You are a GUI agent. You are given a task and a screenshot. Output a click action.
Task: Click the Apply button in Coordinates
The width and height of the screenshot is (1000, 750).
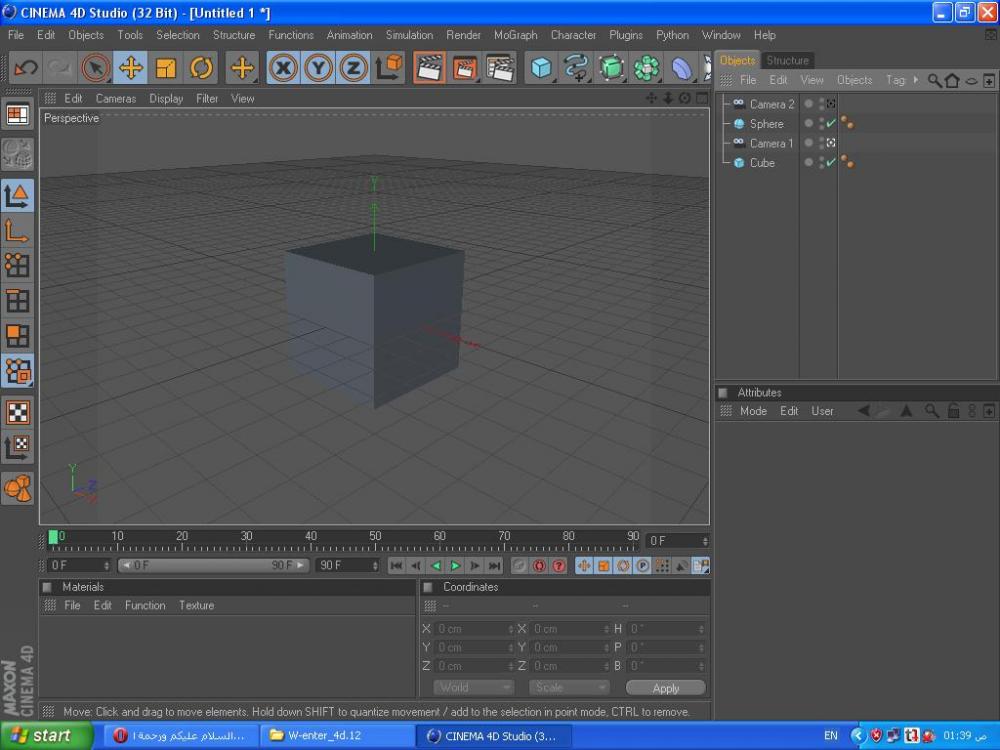click(665, 688)
